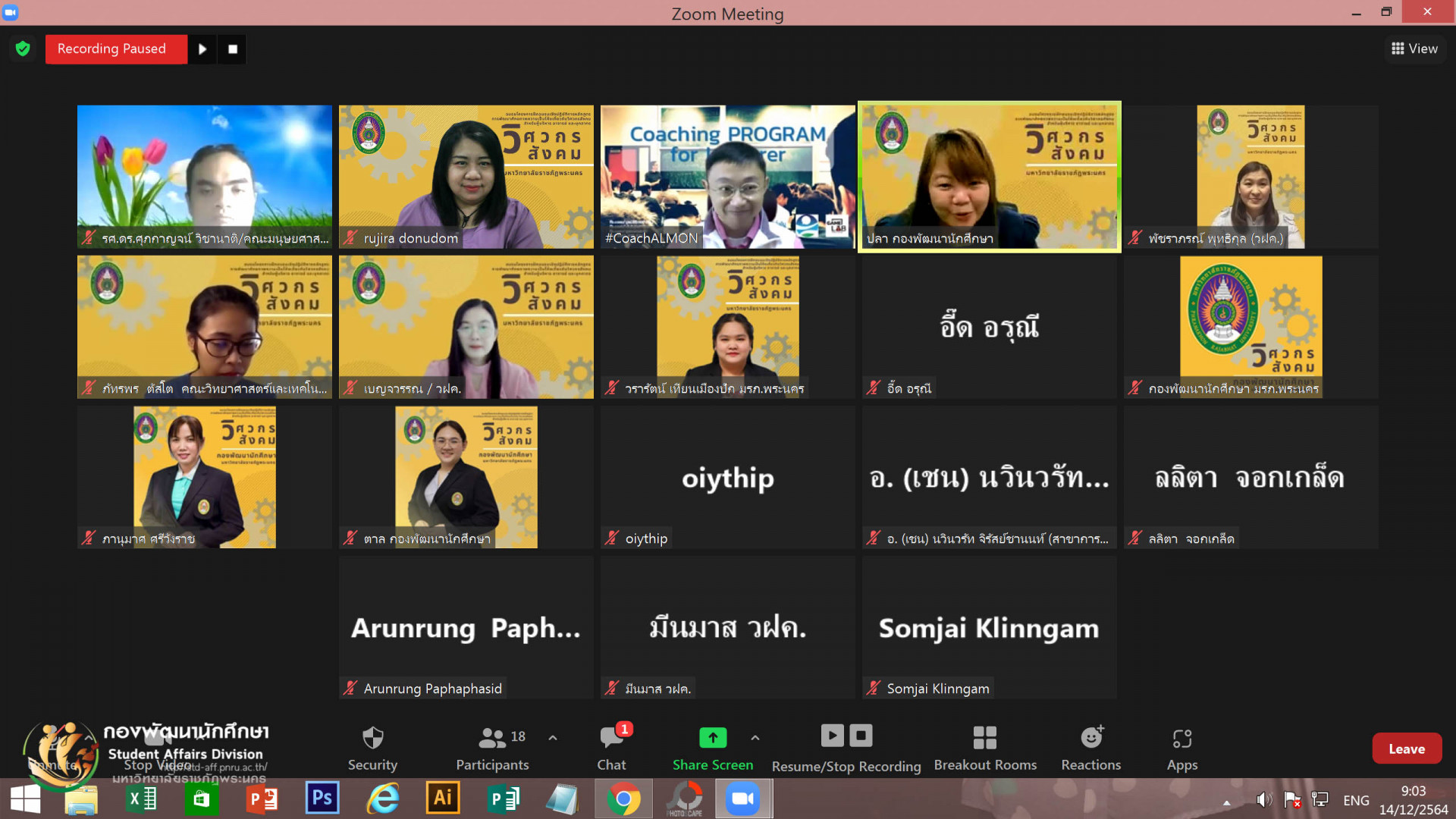Resume recording with the play button

[x=202, y=49]
